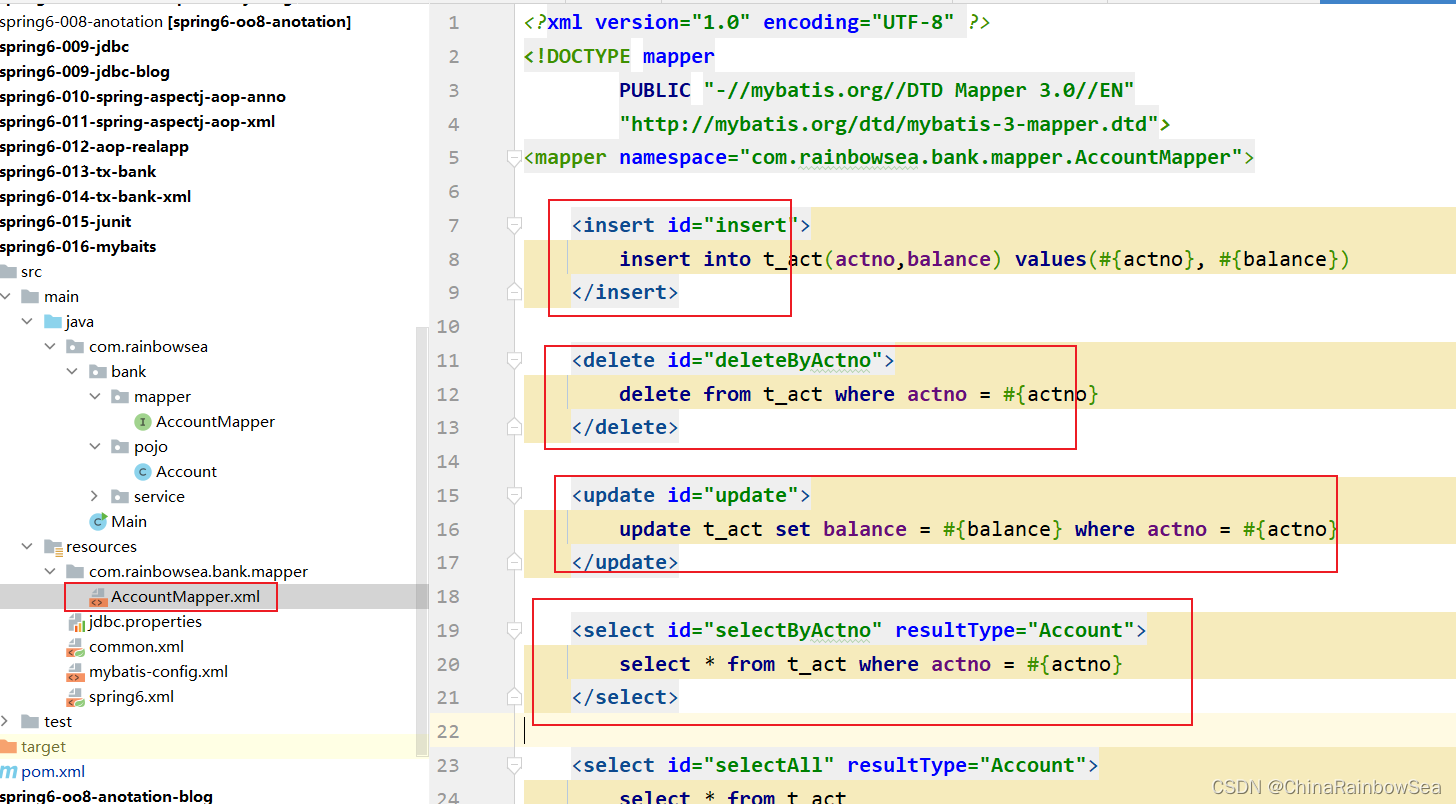Viewport: 1456px width, 804px height.
Task: Click the bank package folder icon
Action: (x=97, y=372)
